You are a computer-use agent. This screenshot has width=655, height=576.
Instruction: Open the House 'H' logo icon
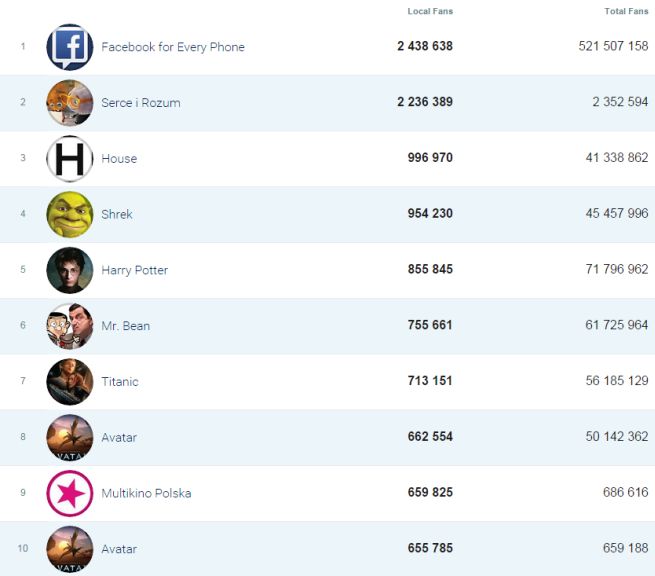tap(69, 159)
